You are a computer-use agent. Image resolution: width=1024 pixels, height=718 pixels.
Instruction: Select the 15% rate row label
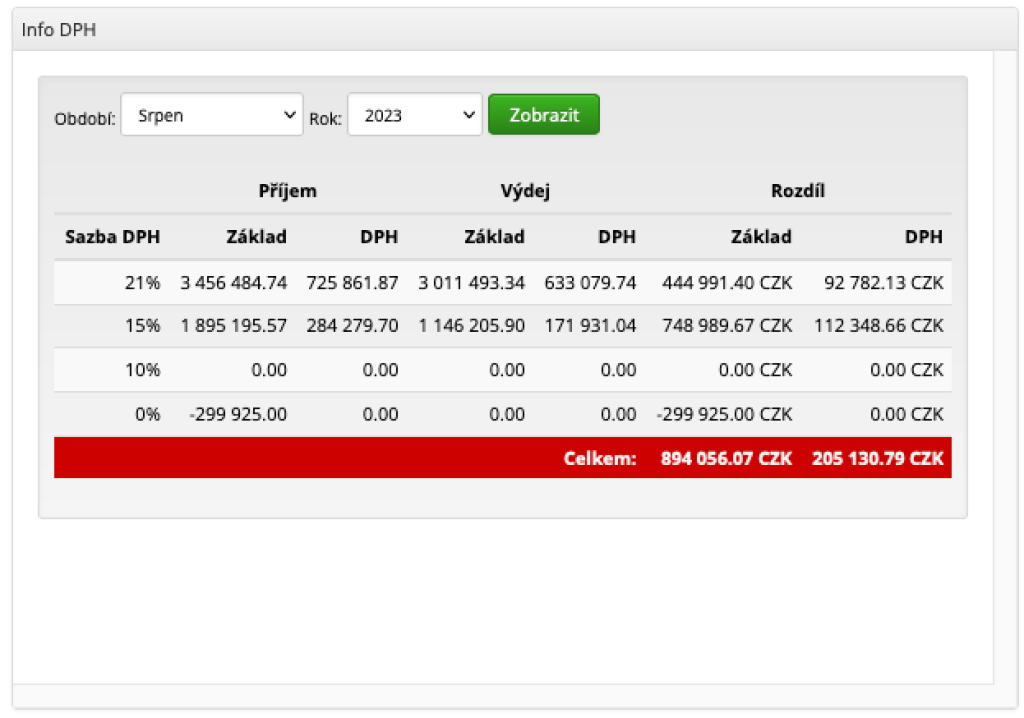click(x=142, y=326)
